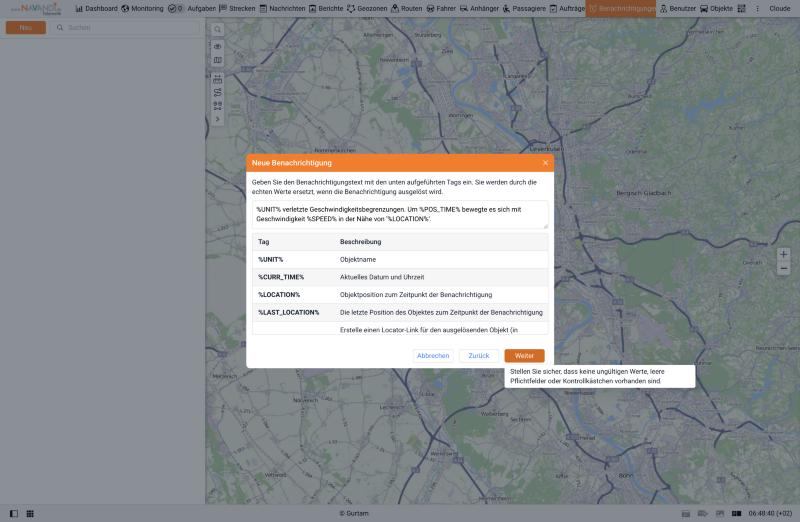Click the 'Erstelle einen Locator-Link' description
This screenshot has height=522, width=800.
point(429,330)
